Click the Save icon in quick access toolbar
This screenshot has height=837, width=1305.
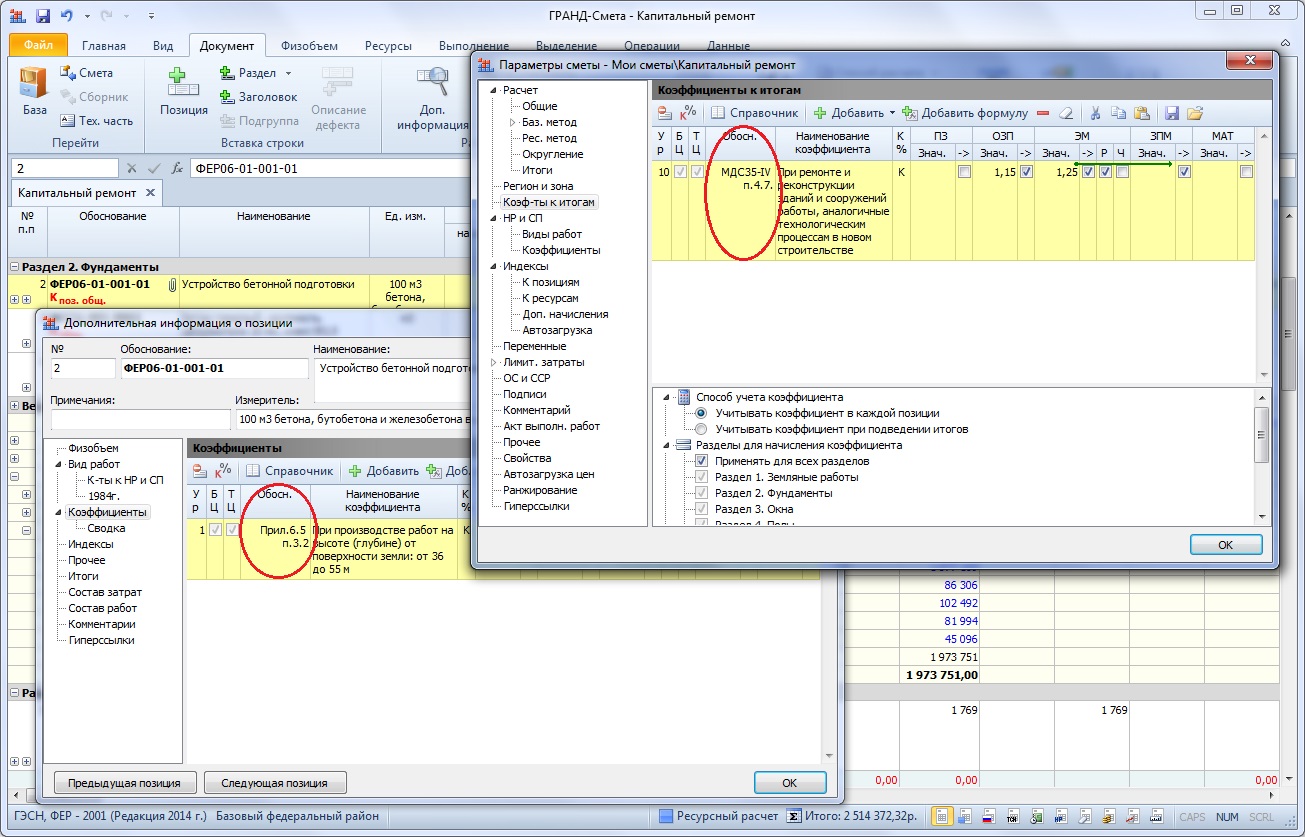click(x=42, y=16)
